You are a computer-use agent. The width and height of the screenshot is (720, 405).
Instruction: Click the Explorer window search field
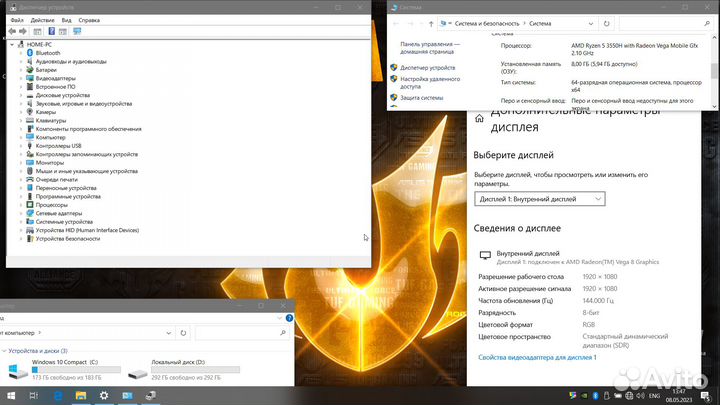coord(242,333)
